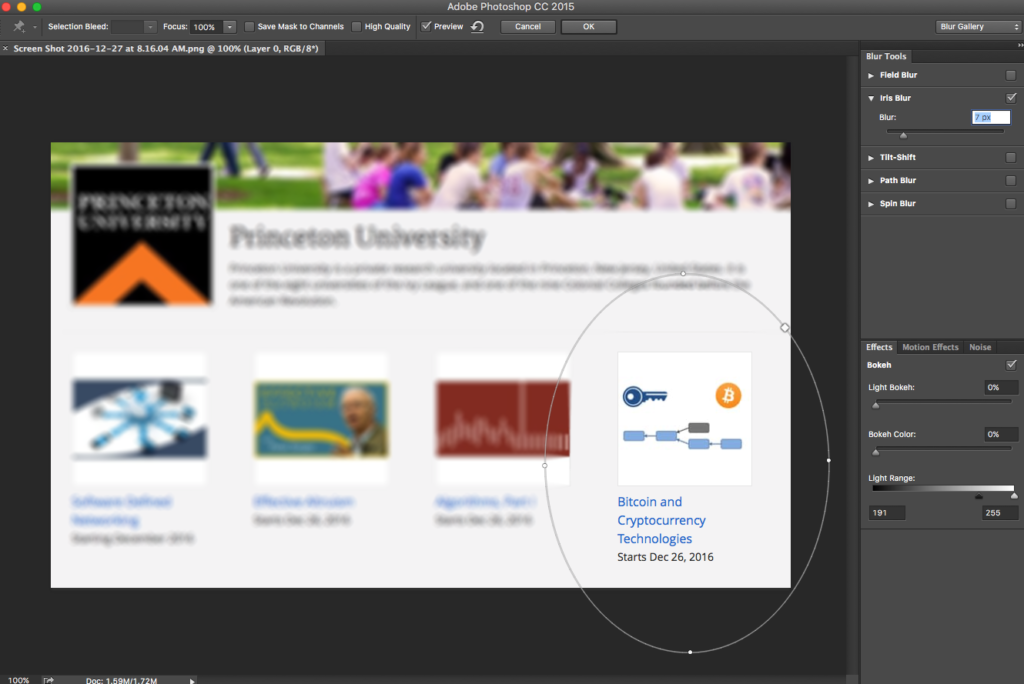Enable the Field Blur checkbox

pos(1011,75)
